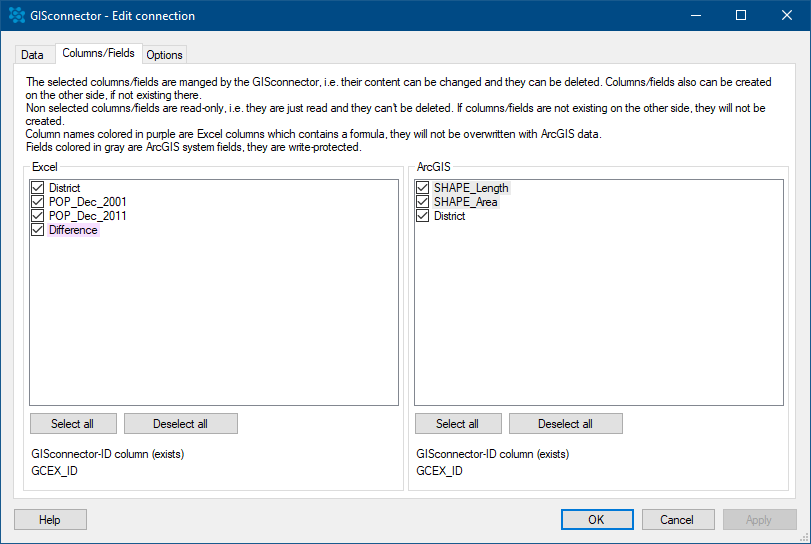Image resolution: width=811 pixels, height=544 pixels.
Task: Click the ArcGIS GCEX_ID column label
Action: [x=439, y=471]
